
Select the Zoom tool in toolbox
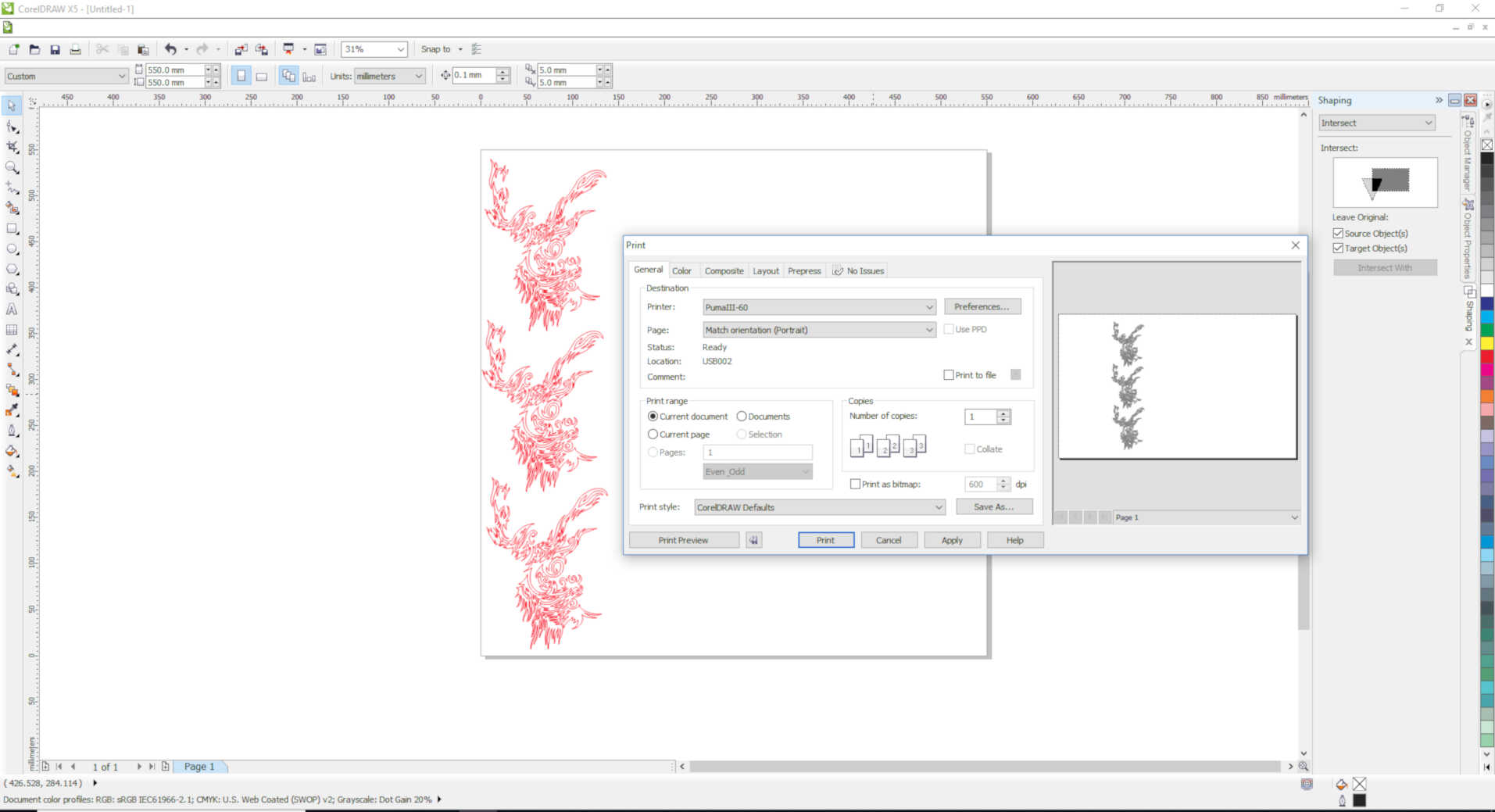click(13, 167)
